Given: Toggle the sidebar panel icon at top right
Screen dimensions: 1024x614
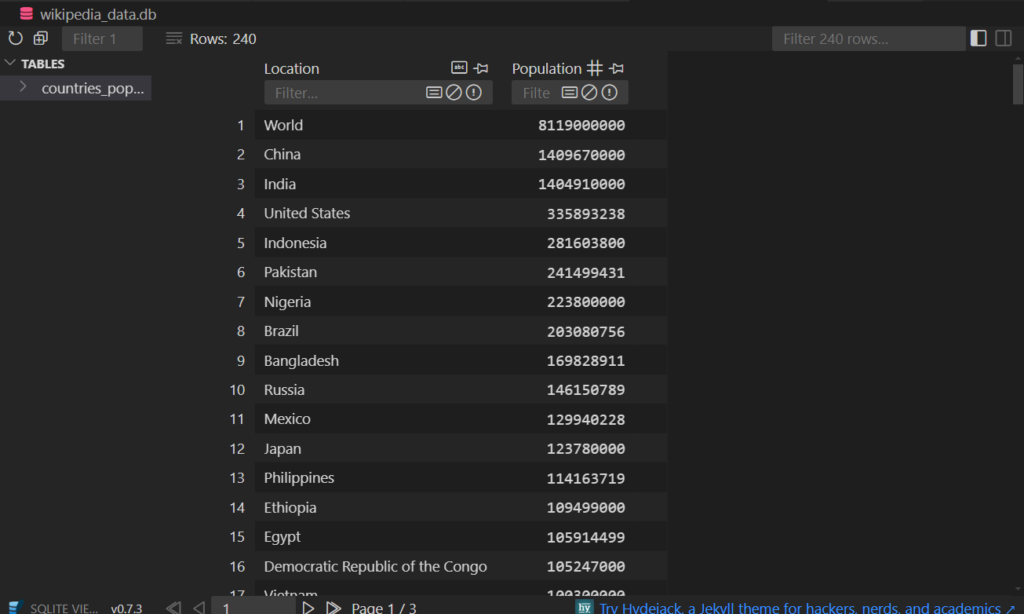Looking at the screenshot, I should [977, 37].
